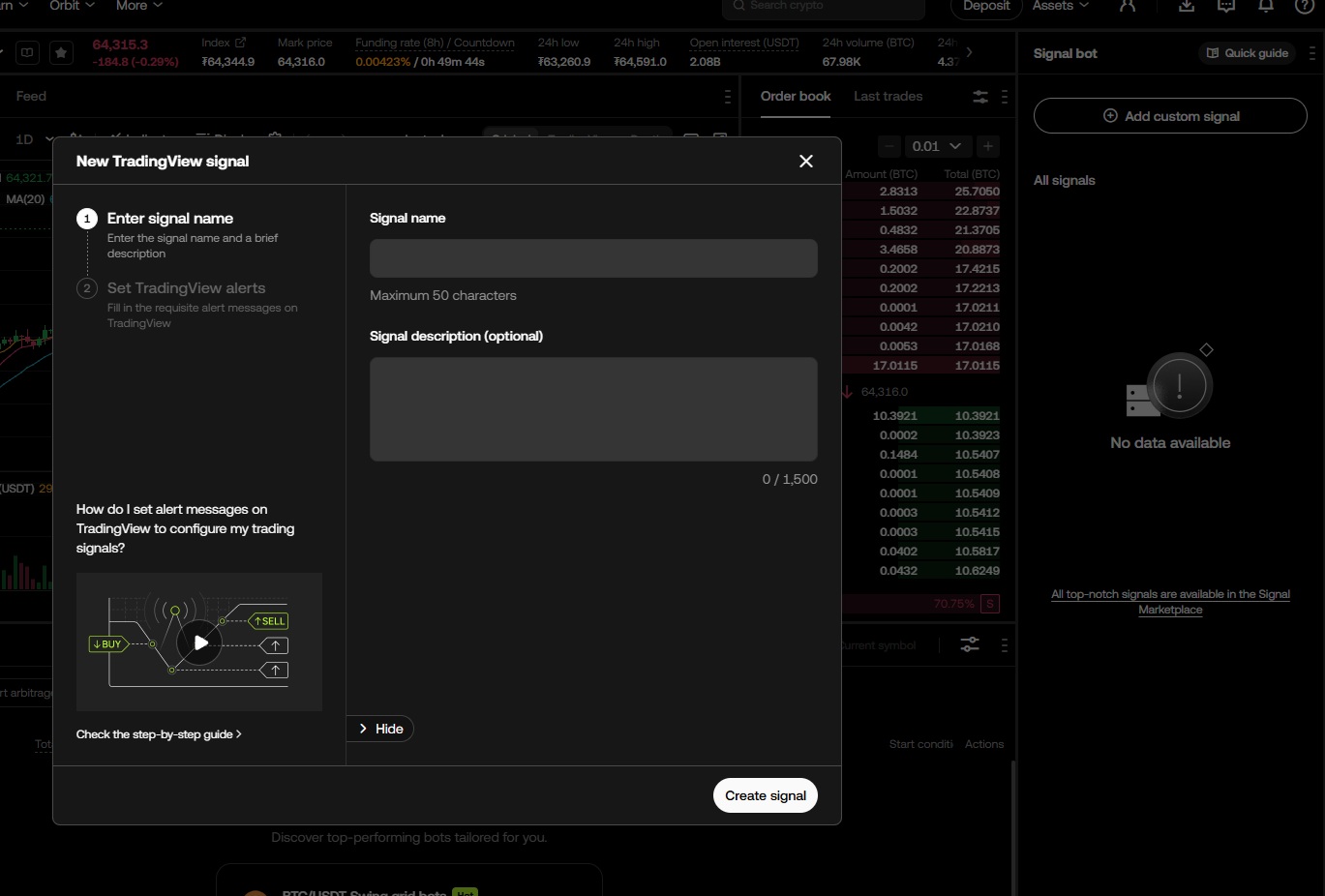Click the order book amount 3.4658
The image size is (1325, 896).
point(898,250)
